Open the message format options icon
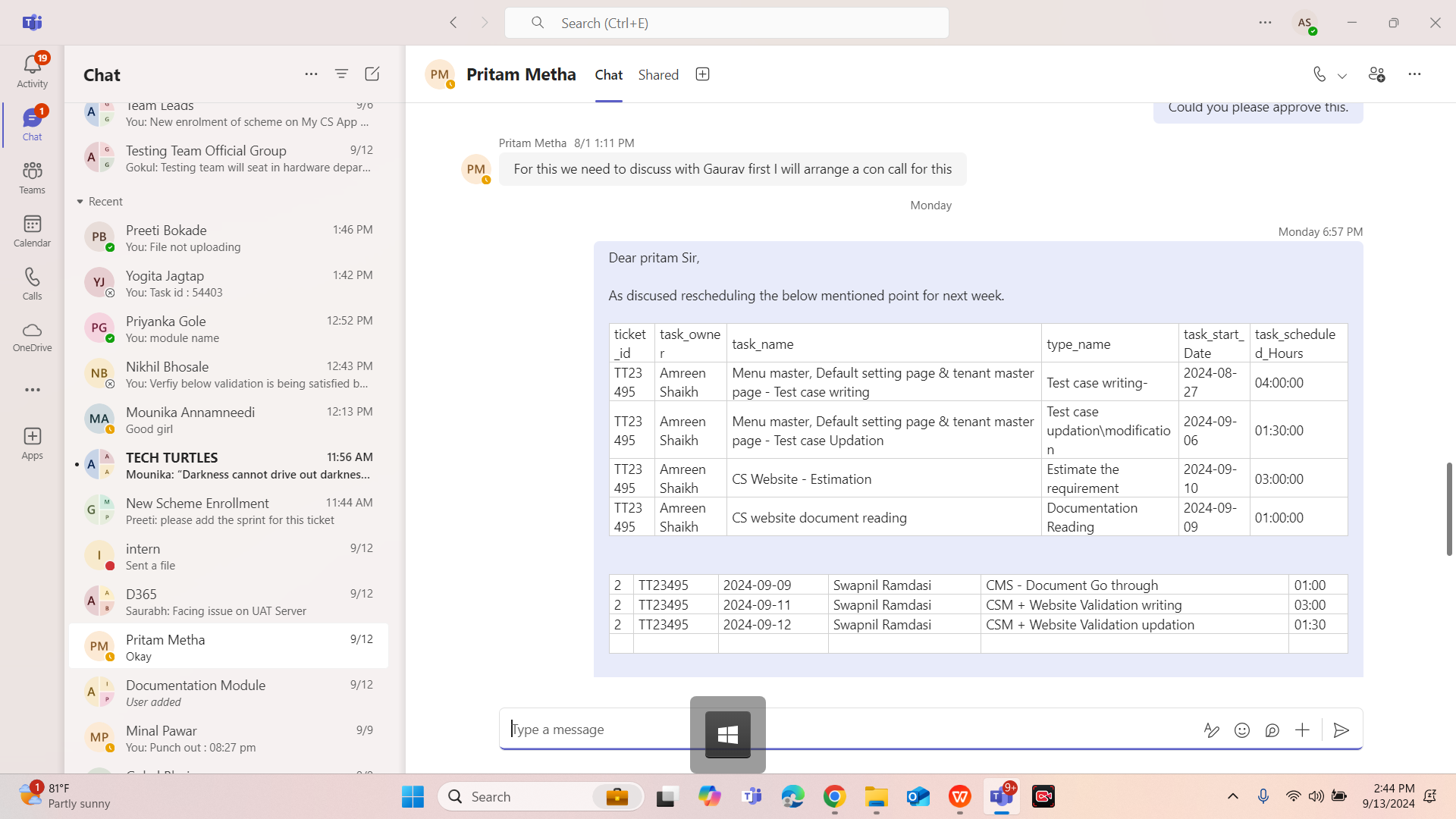This screenshot has height=819, width=1456. click(x=1211, y=730)
